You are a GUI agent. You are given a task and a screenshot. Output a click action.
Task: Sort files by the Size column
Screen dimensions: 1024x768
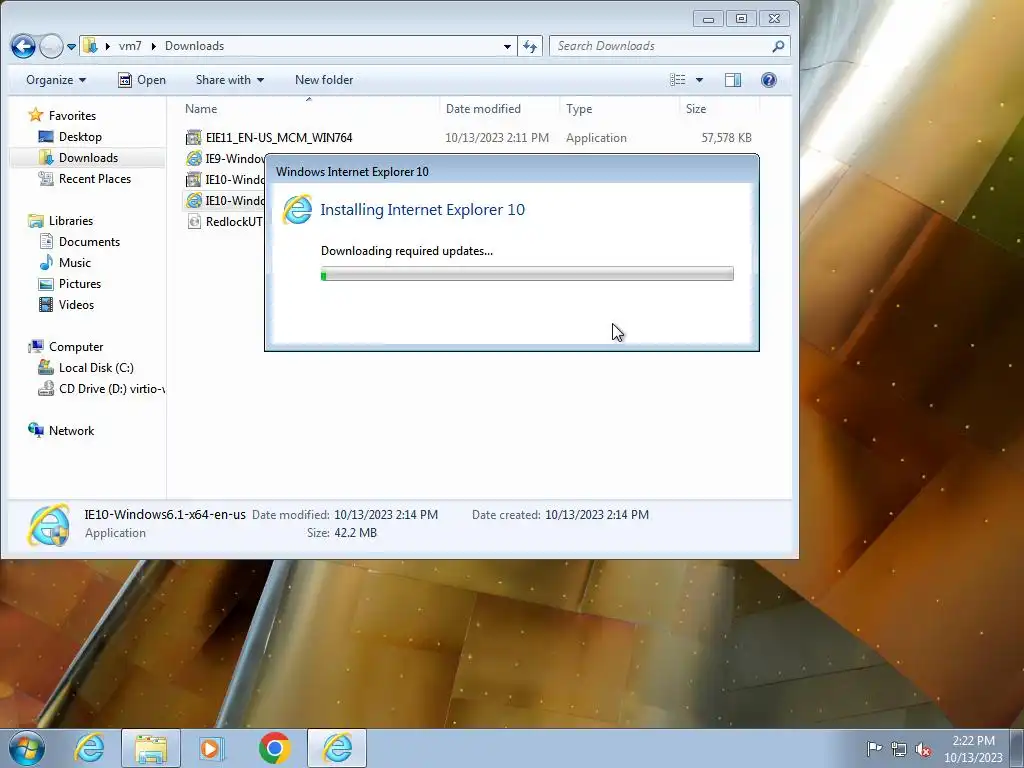point(719,108)
